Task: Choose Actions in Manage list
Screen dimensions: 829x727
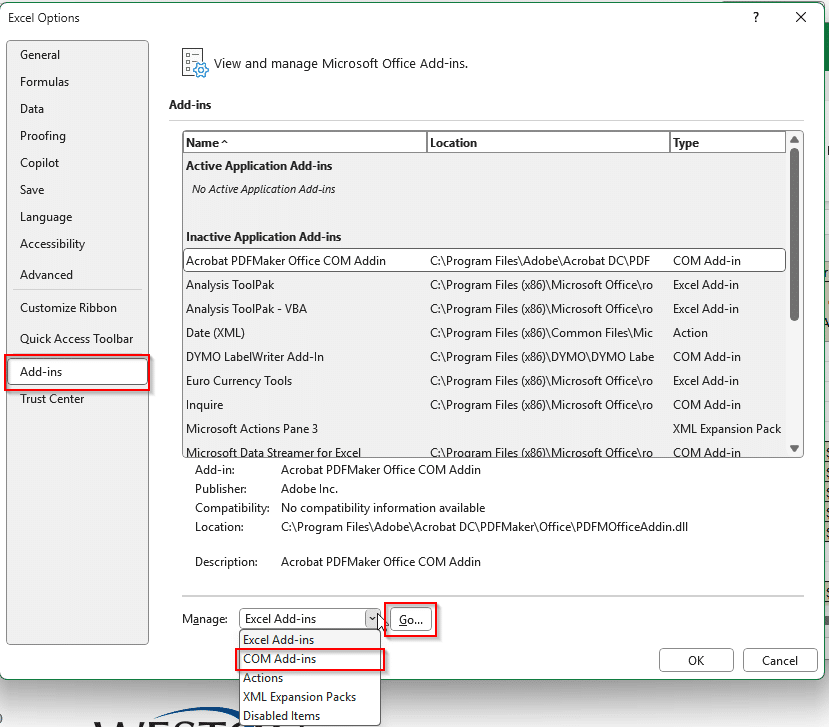Action: click(x=310, y=678)
